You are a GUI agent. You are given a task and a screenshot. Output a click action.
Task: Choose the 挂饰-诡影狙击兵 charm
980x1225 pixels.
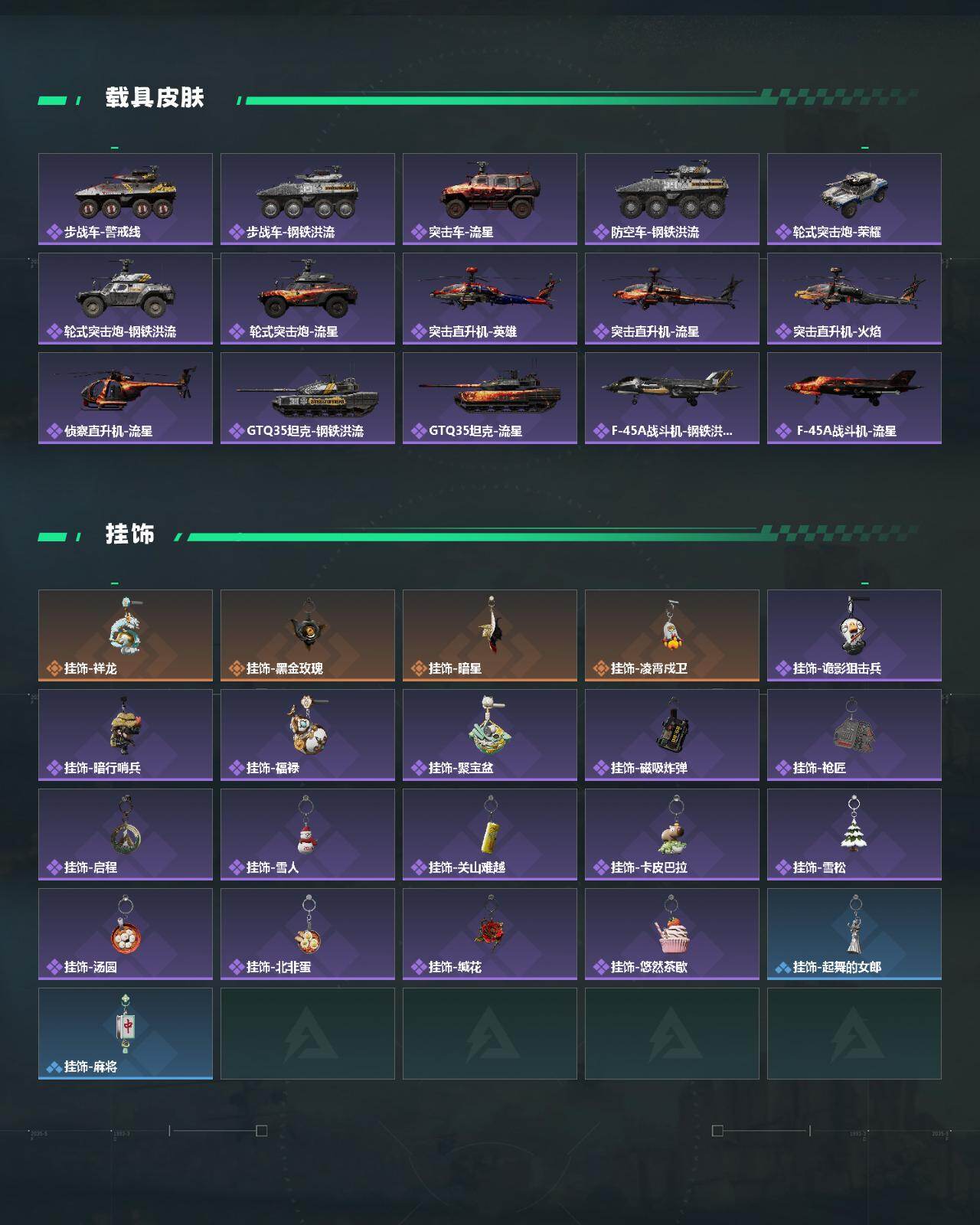[854, 635]
